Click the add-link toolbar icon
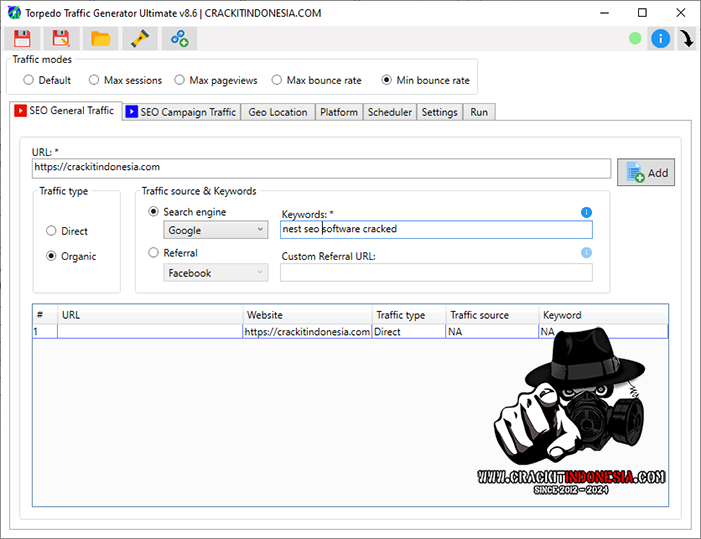Image resolution: width=701 pixels, height=539 pixels. point(179,39)
